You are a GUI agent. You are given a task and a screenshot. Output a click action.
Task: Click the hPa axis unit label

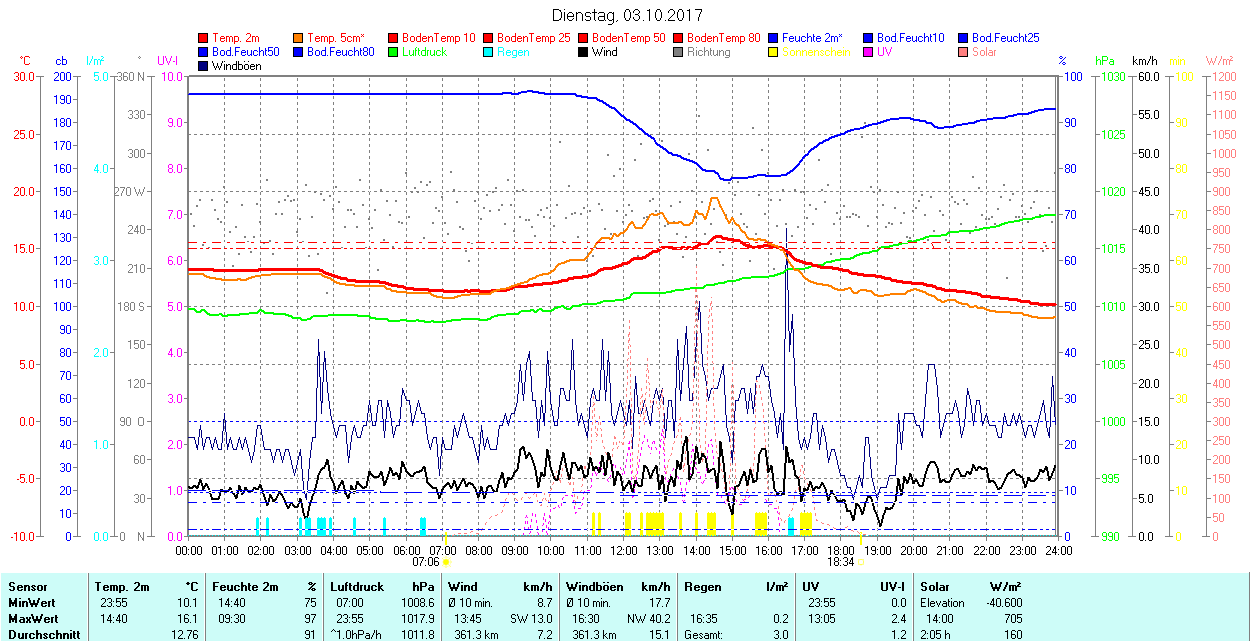point(1104,61)
